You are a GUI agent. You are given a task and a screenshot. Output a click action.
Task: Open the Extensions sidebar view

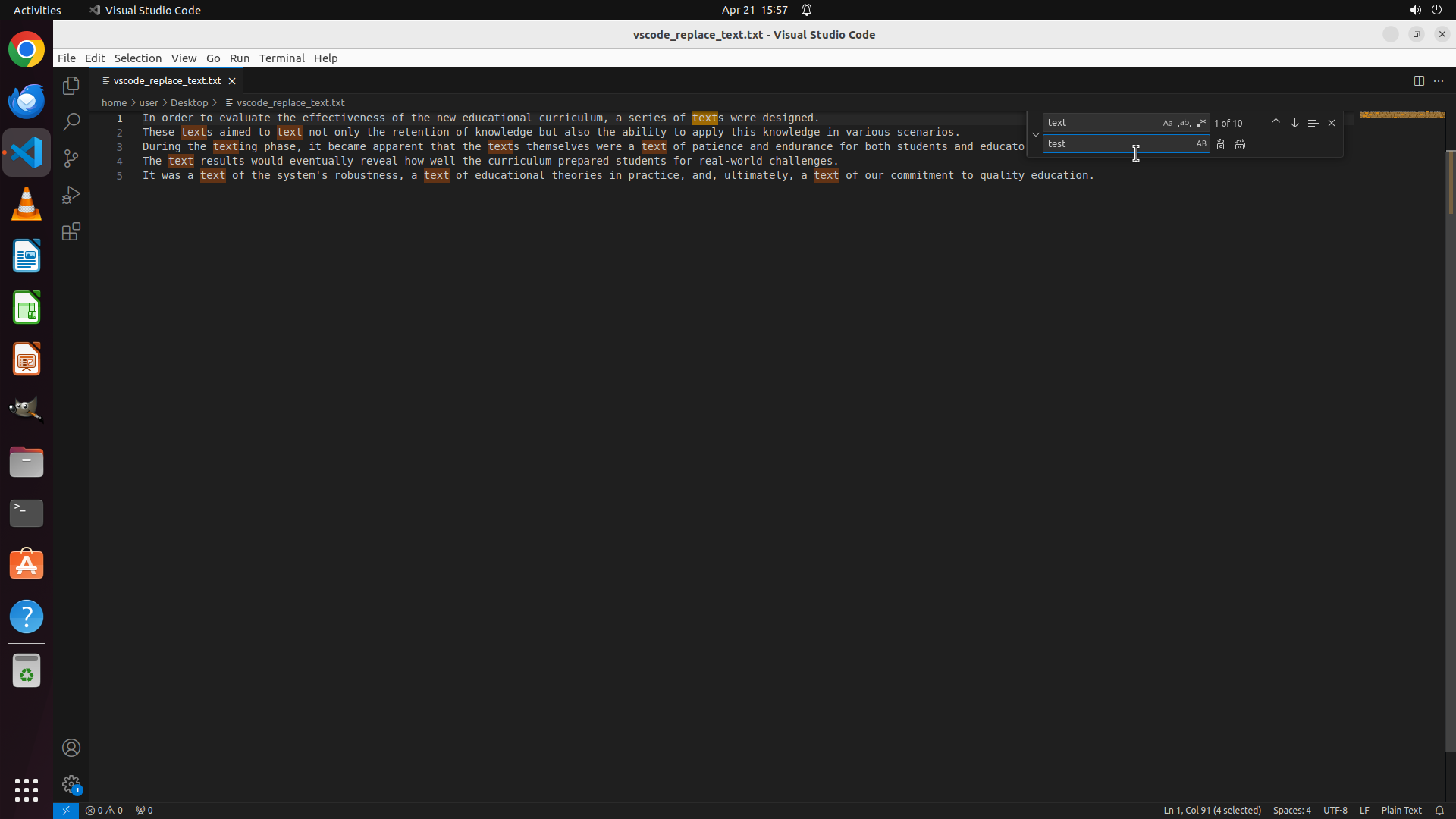[x=71, y=232]
